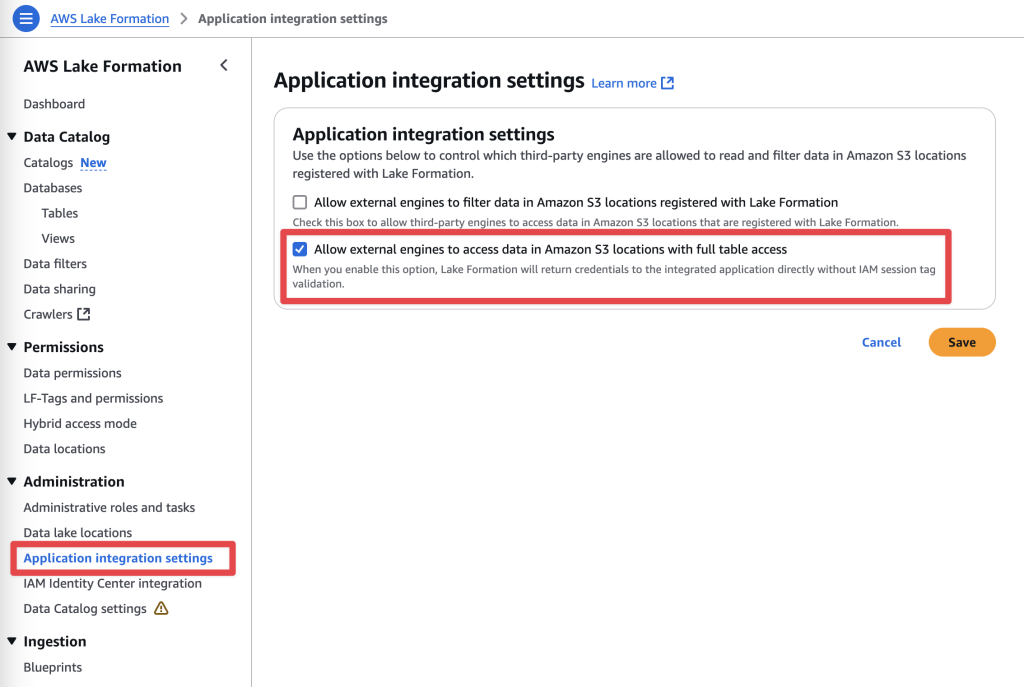Viewport: 1024px width, 687px height.
Task: Select Application integration settings in sidebar
Action: coord(118,558)
